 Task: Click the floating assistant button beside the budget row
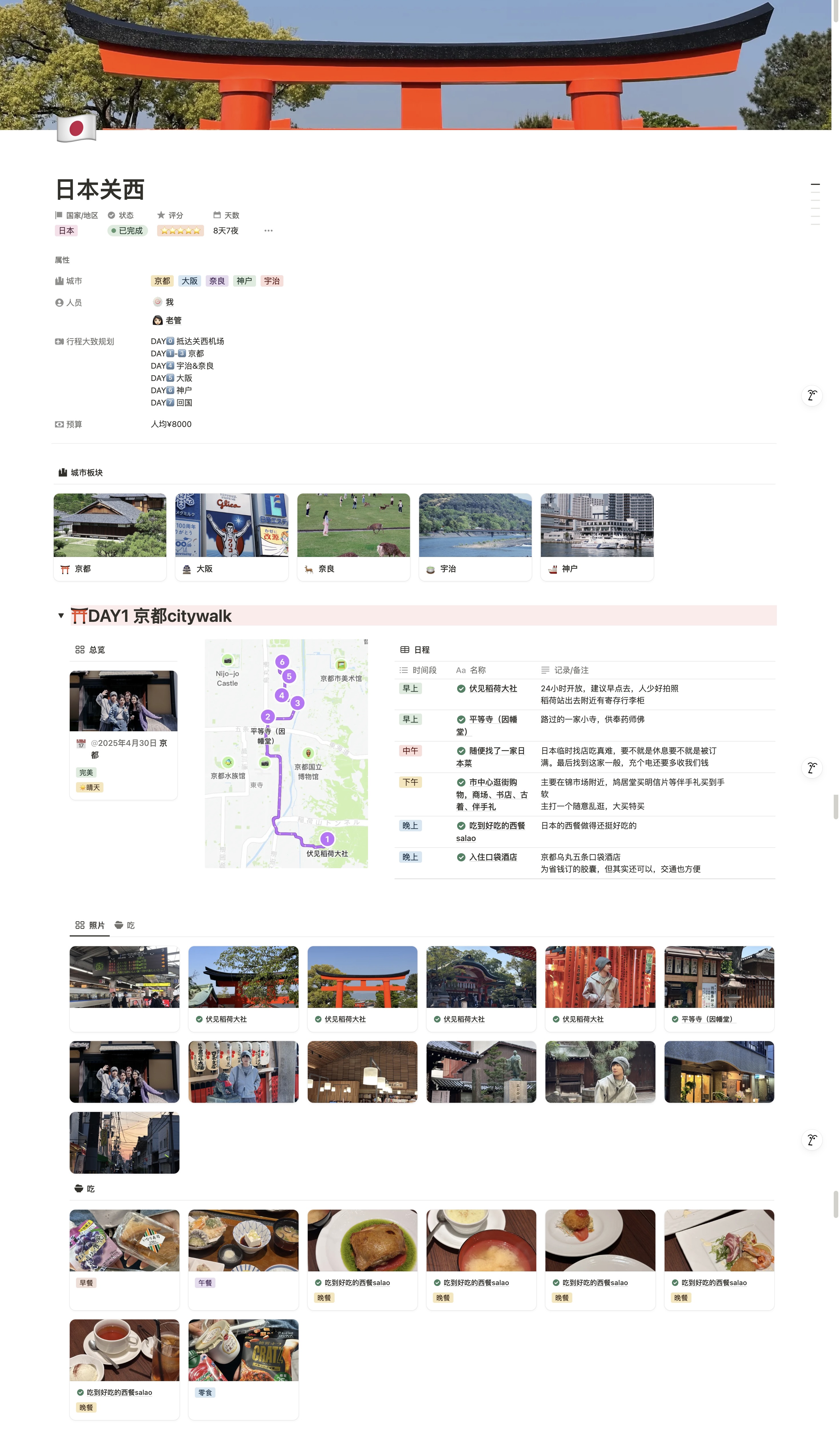tap(811, 395)
